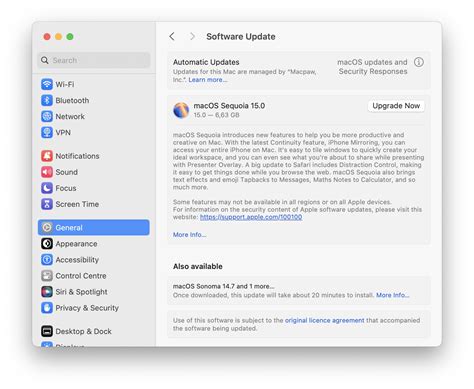The width and height of the screenshot is (474, 389).
Task: Open the original licence agreement link
Action: [324, 320]
